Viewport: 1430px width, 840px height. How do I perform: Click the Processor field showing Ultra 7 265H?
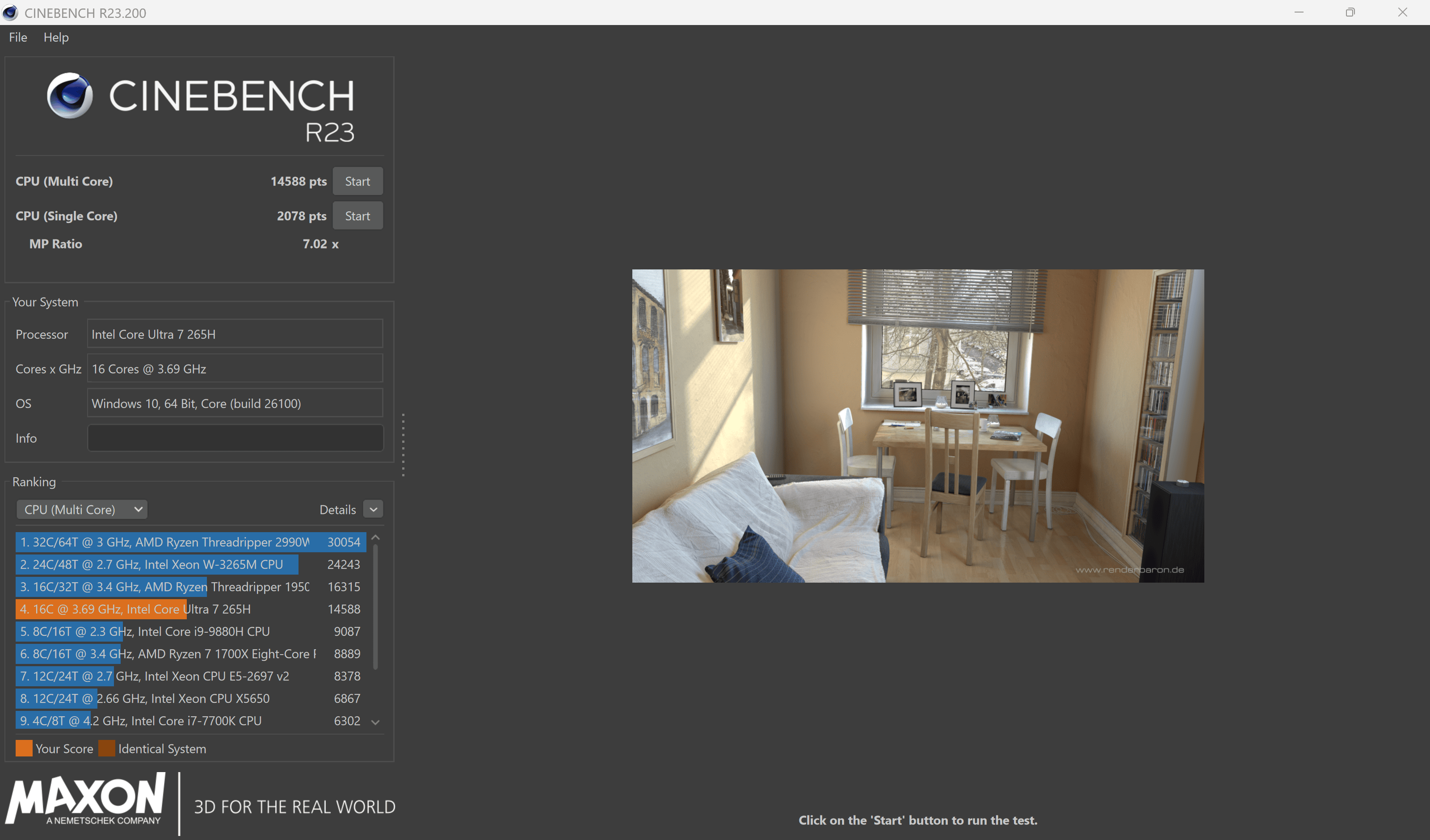[235, 334]
